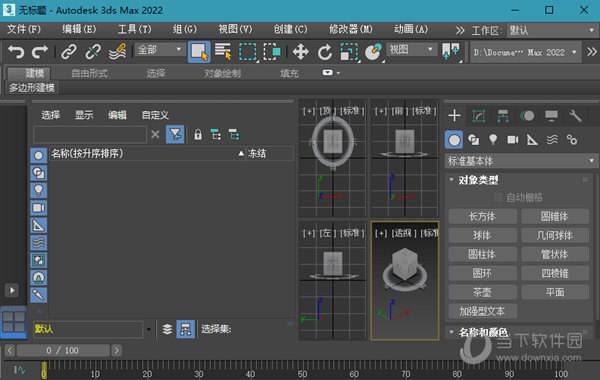Switch to the 自由形式 ribbon tab

(90, 73)
